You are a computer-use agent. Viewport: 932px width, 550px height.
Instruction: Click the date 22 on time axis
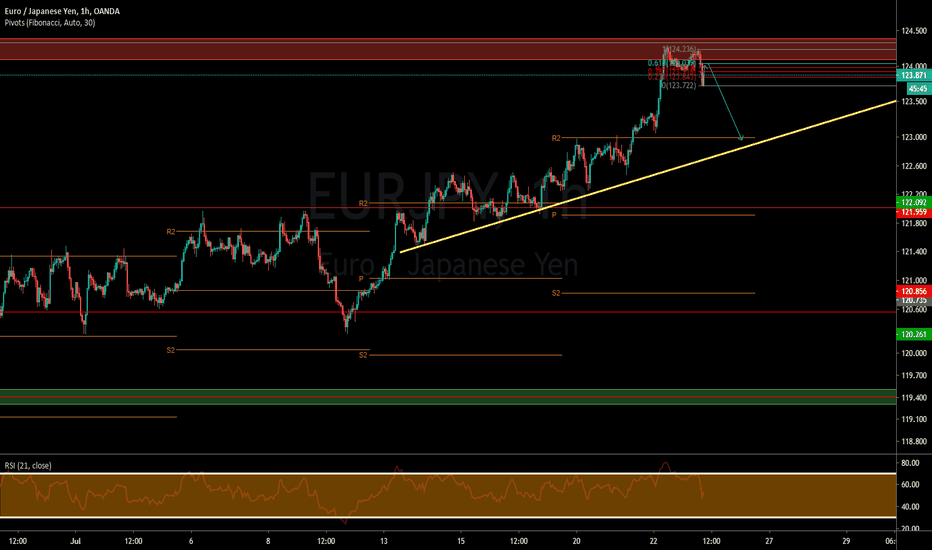653,541
